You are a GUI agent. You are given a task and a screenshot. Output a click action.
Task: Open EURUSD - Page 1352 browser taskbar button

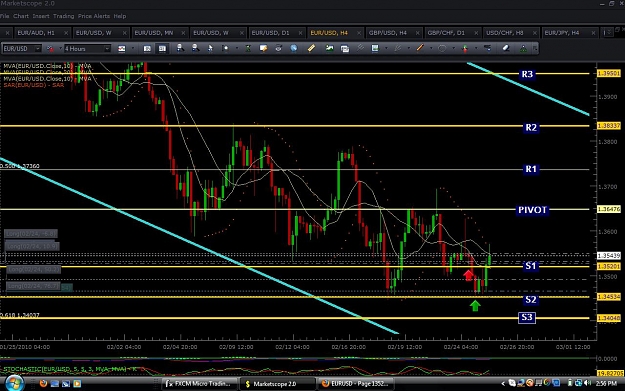[357, 383]
